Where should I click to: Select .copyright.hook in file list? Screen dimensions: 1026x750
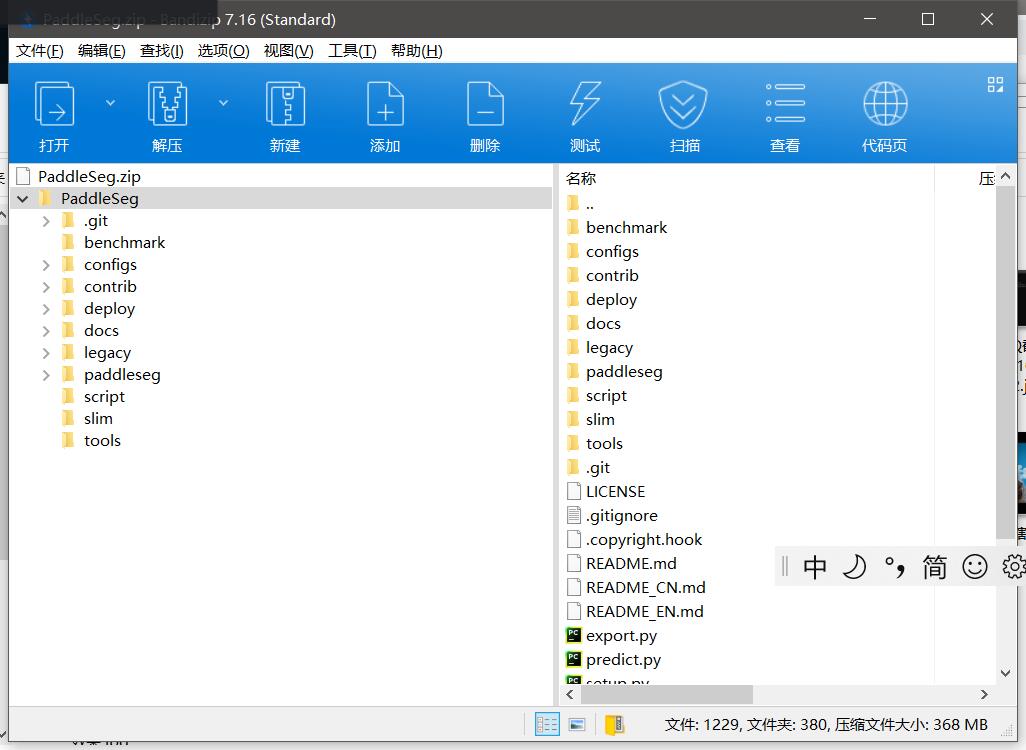tap(644, 539)
